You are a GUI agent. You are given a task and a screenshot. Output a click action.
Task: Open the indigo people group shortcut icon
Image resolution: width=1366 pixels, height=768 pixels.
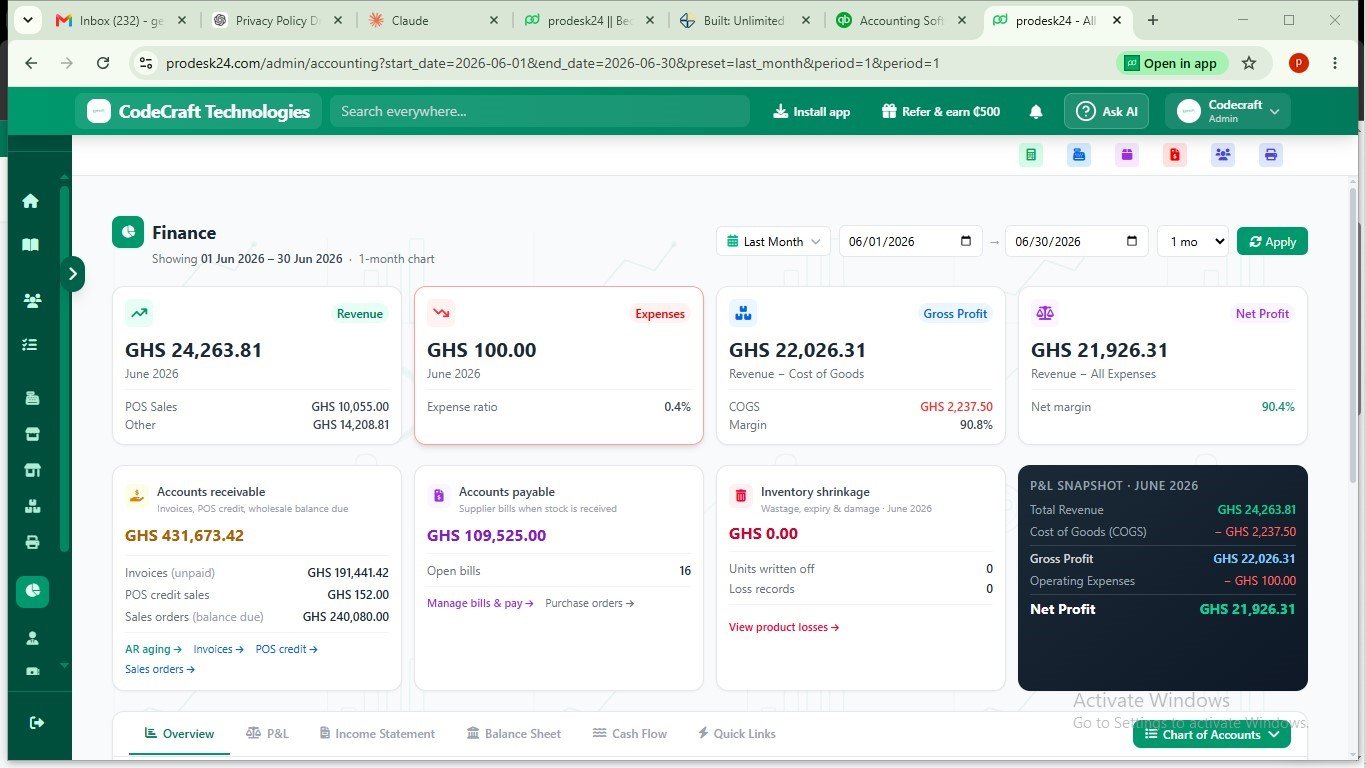[x=1223, y=155]
